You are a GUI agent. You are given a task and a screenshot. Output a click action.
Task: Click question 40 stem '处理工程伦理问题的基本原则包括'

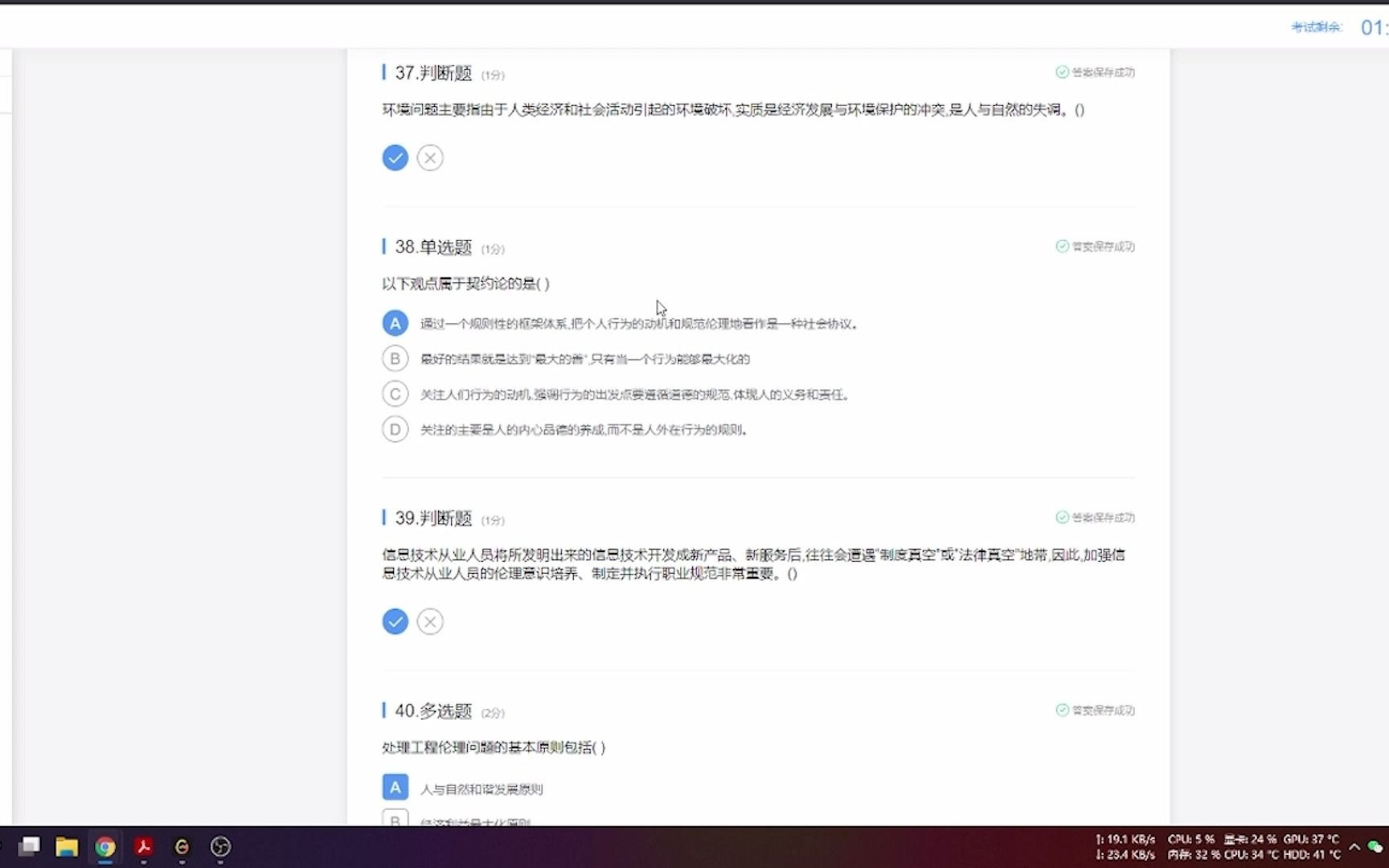(494, 747)
